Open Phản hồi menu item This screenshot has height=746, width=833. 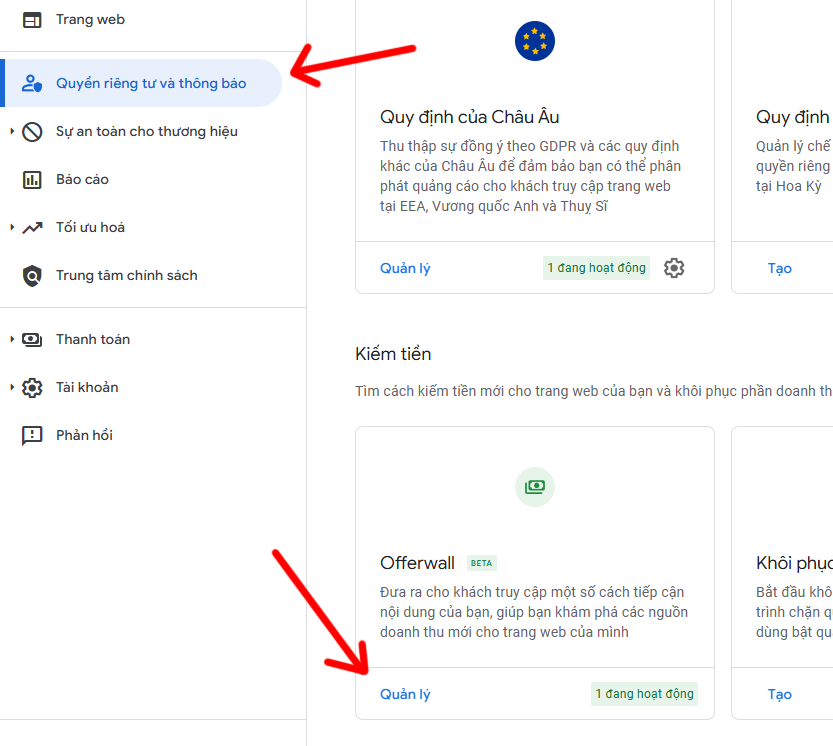tap(84, 435)
